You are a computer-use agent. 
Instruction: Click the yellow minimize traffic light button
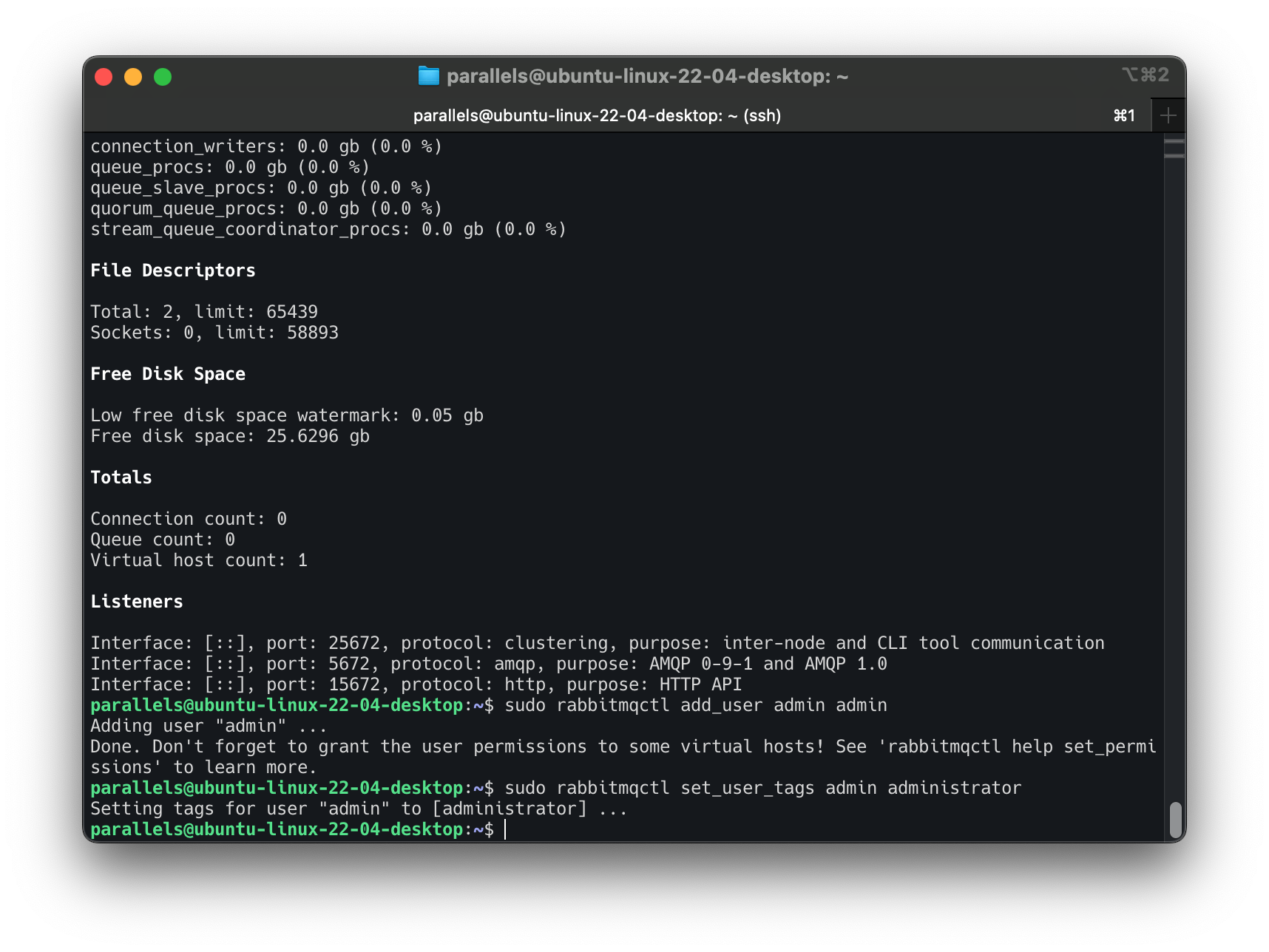point(133,76)
